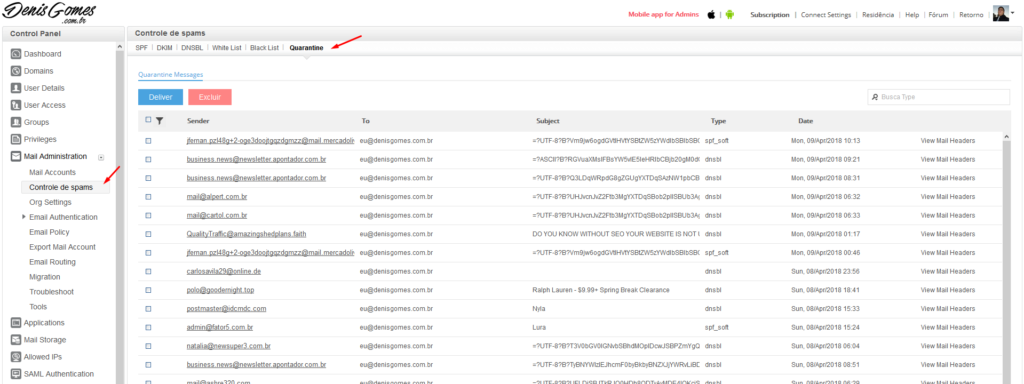View Mail Headers for polo@goodernight.top message

tap(948, 290)
